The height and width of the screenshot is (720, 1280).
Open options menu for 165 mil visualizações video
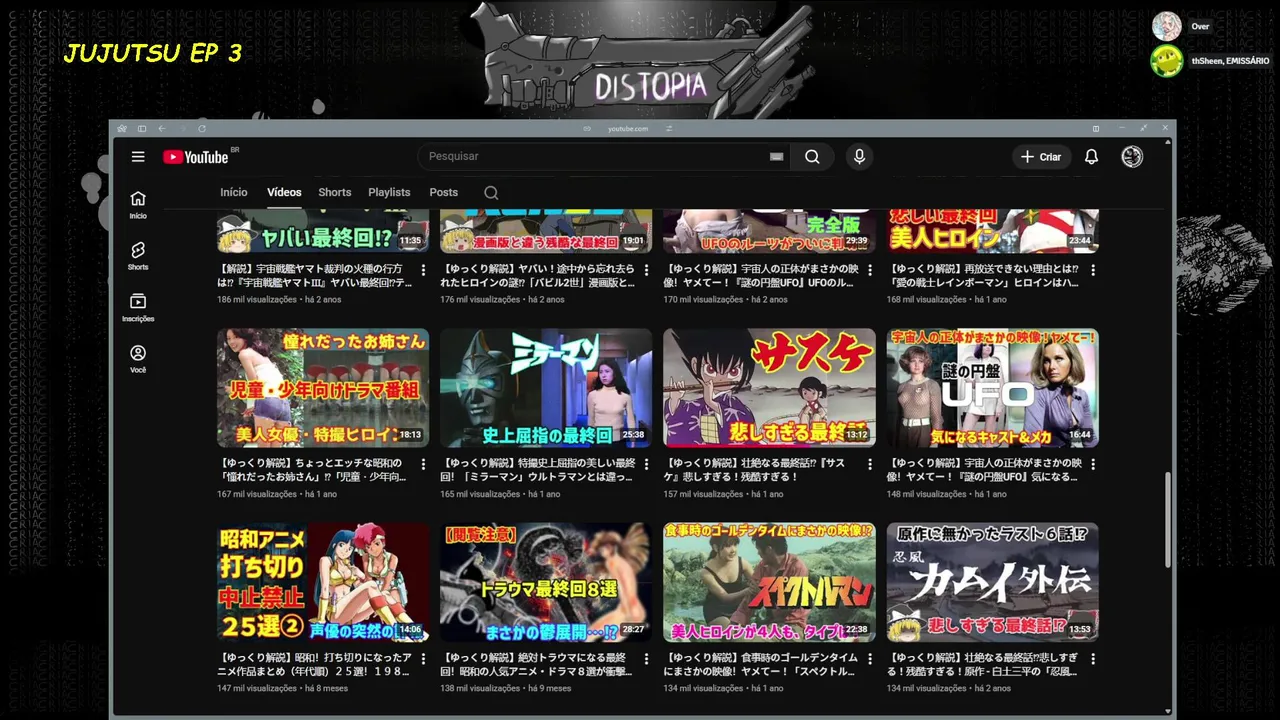646,464
